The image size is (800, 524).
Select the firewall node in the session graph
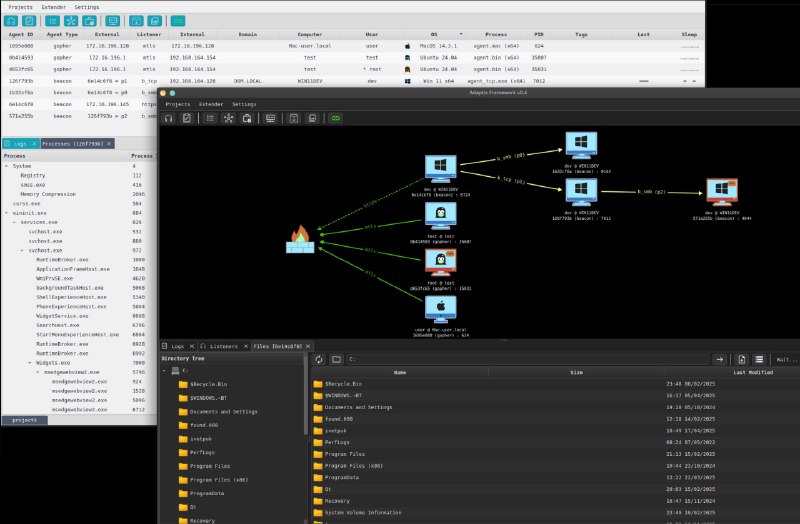click(x=300, y=239)
